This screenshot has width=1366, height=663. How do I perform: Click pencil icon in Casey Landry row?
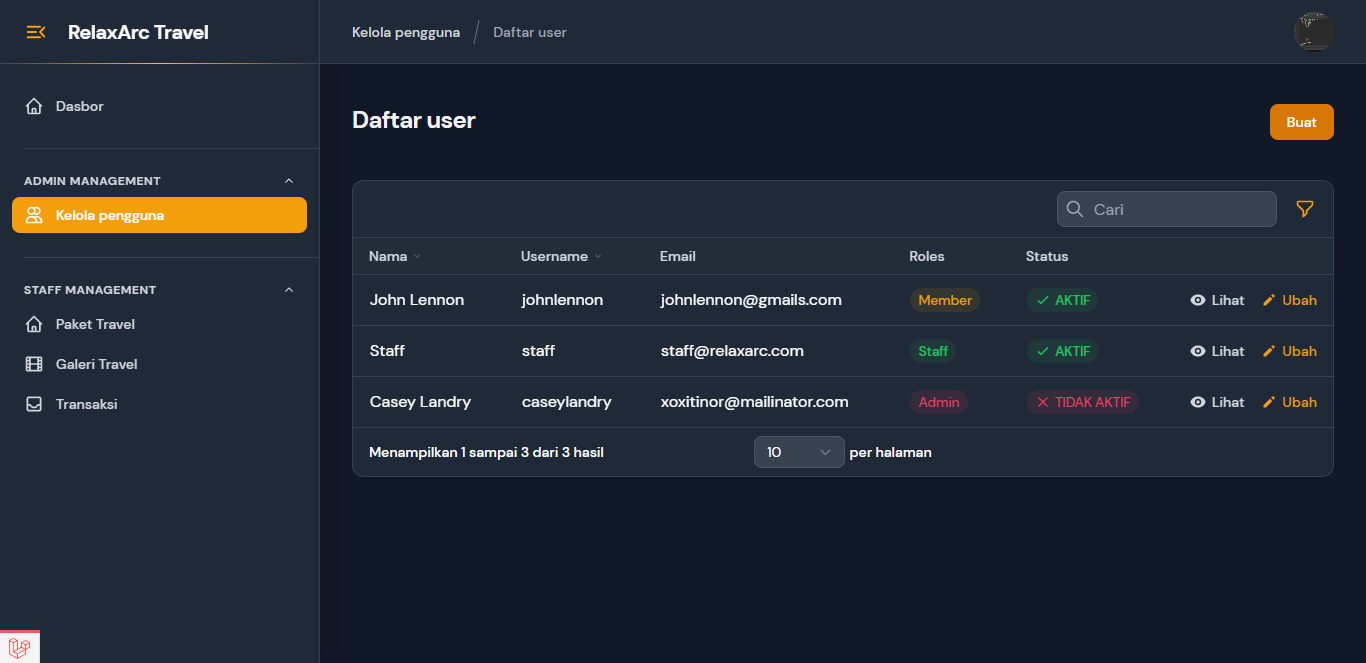pyautogui.click(x=1269, y=402)
